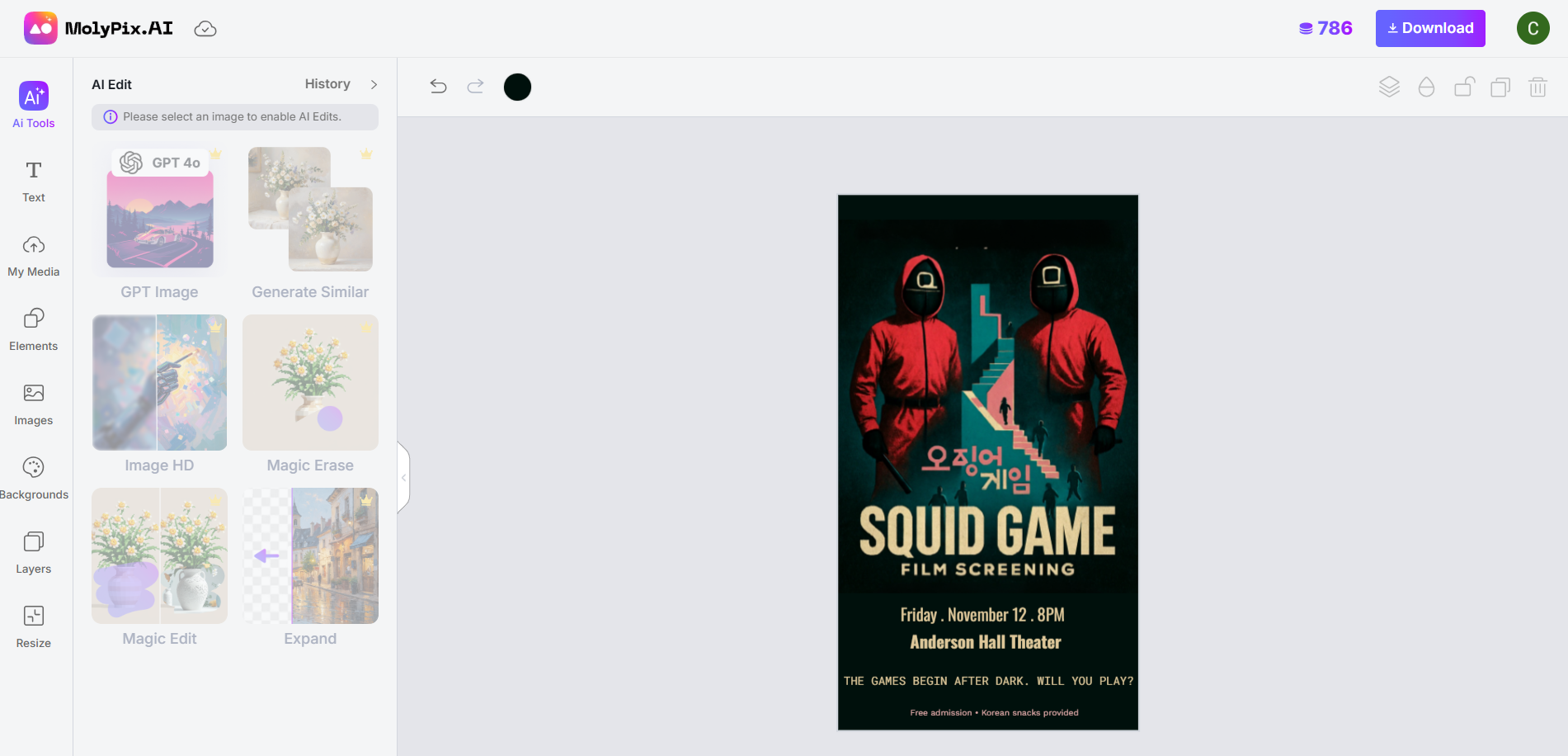Click the Download button
The width and height of the screenshot is (1568, 756).
pos(1430,28)
